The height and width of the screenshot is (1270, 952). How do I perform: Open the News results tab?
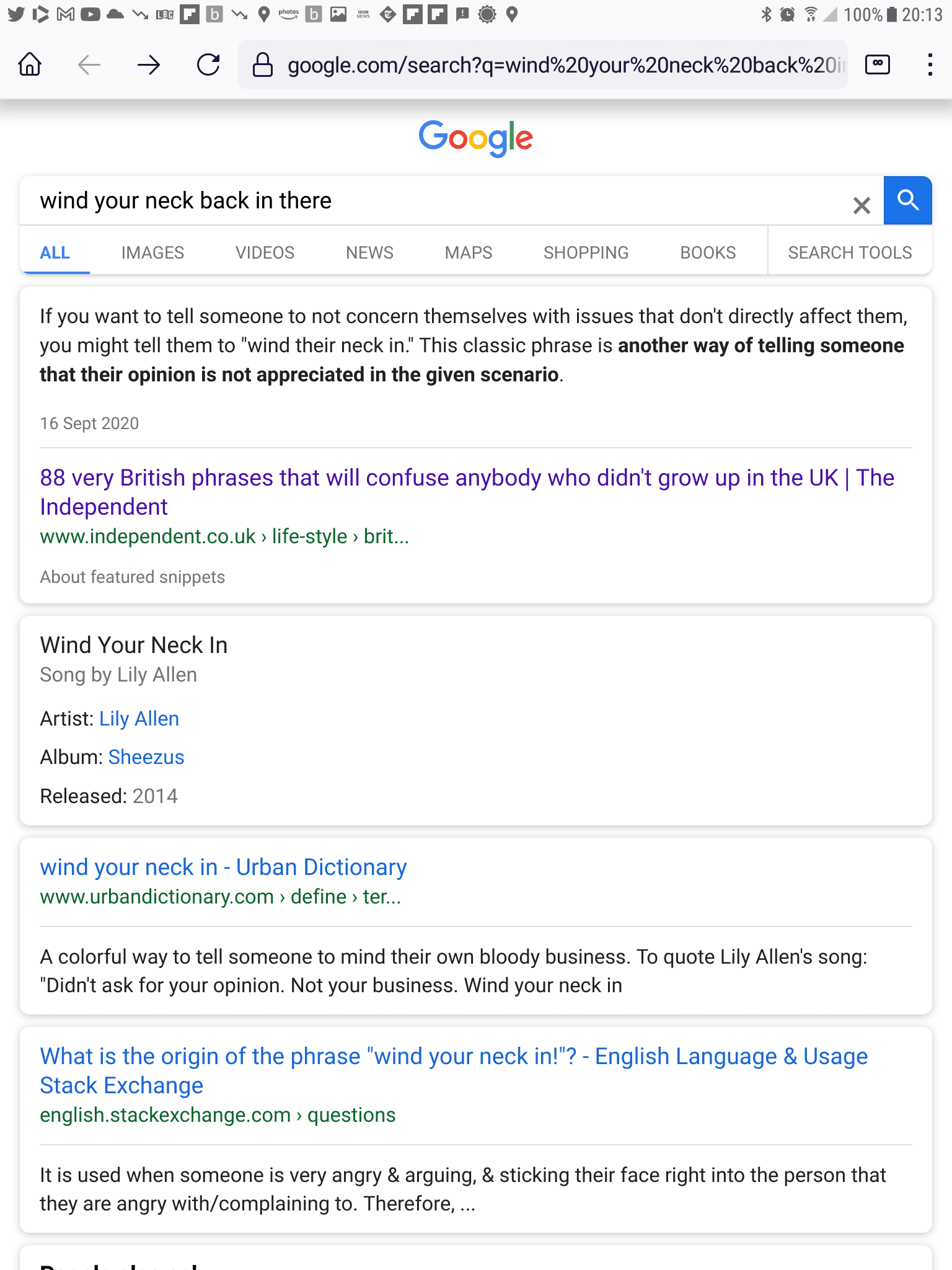[x=369, y=252]
